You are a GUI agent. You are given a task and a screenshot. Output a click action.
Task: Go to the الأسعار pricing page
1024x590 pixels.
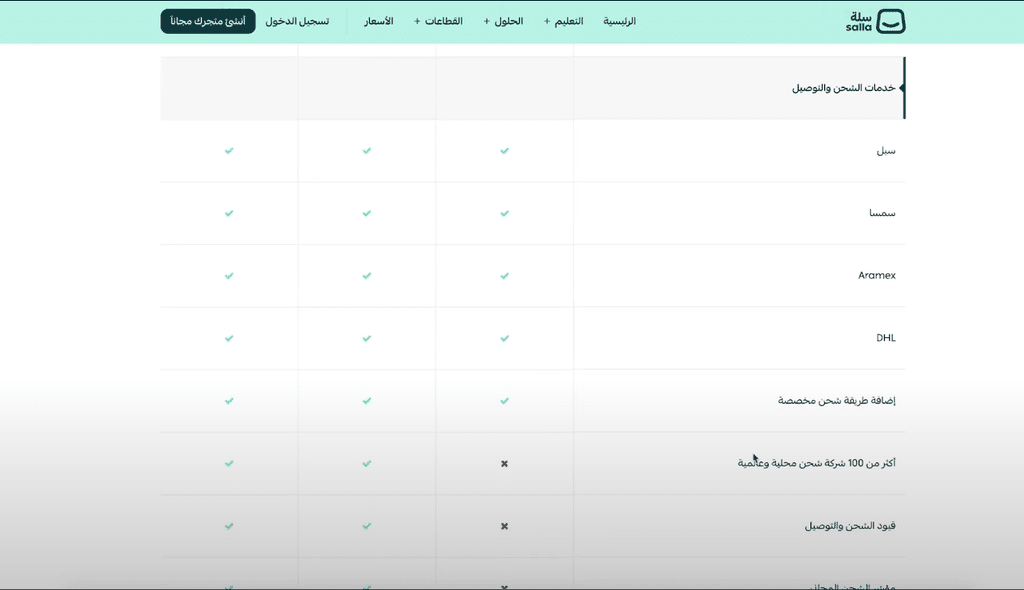pyautogui.click(x=379, y=22)
